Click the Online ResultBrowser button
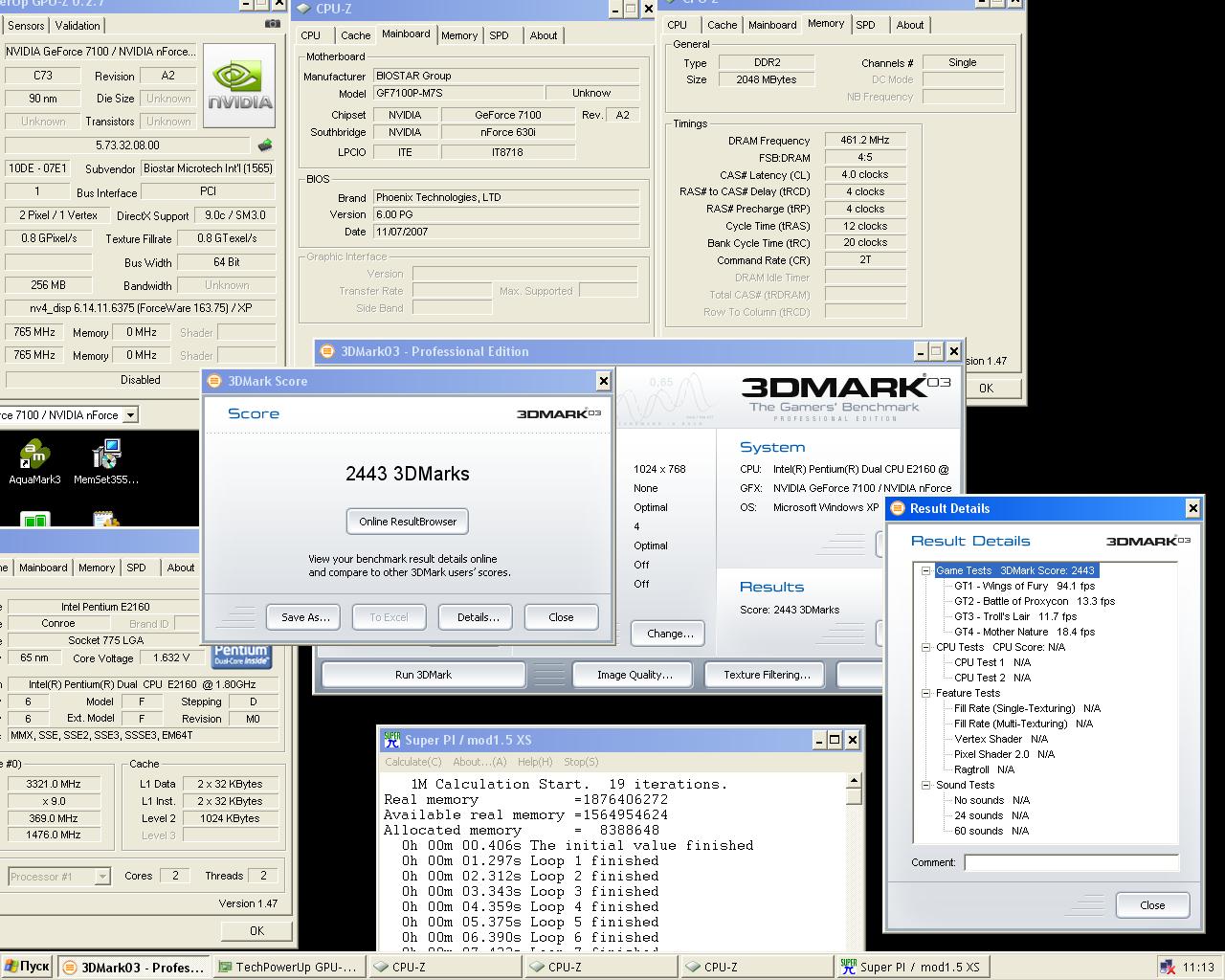This screenshot has width=1225, height=980. pyautogui.click(x=408, y=522)
